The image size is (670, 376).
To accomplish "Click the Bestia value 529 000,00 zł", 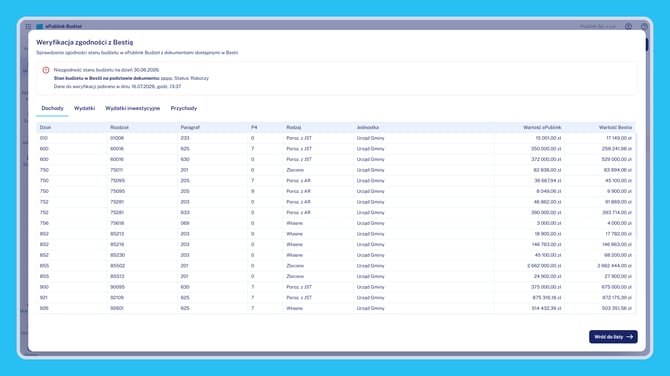I will (617, 159).
